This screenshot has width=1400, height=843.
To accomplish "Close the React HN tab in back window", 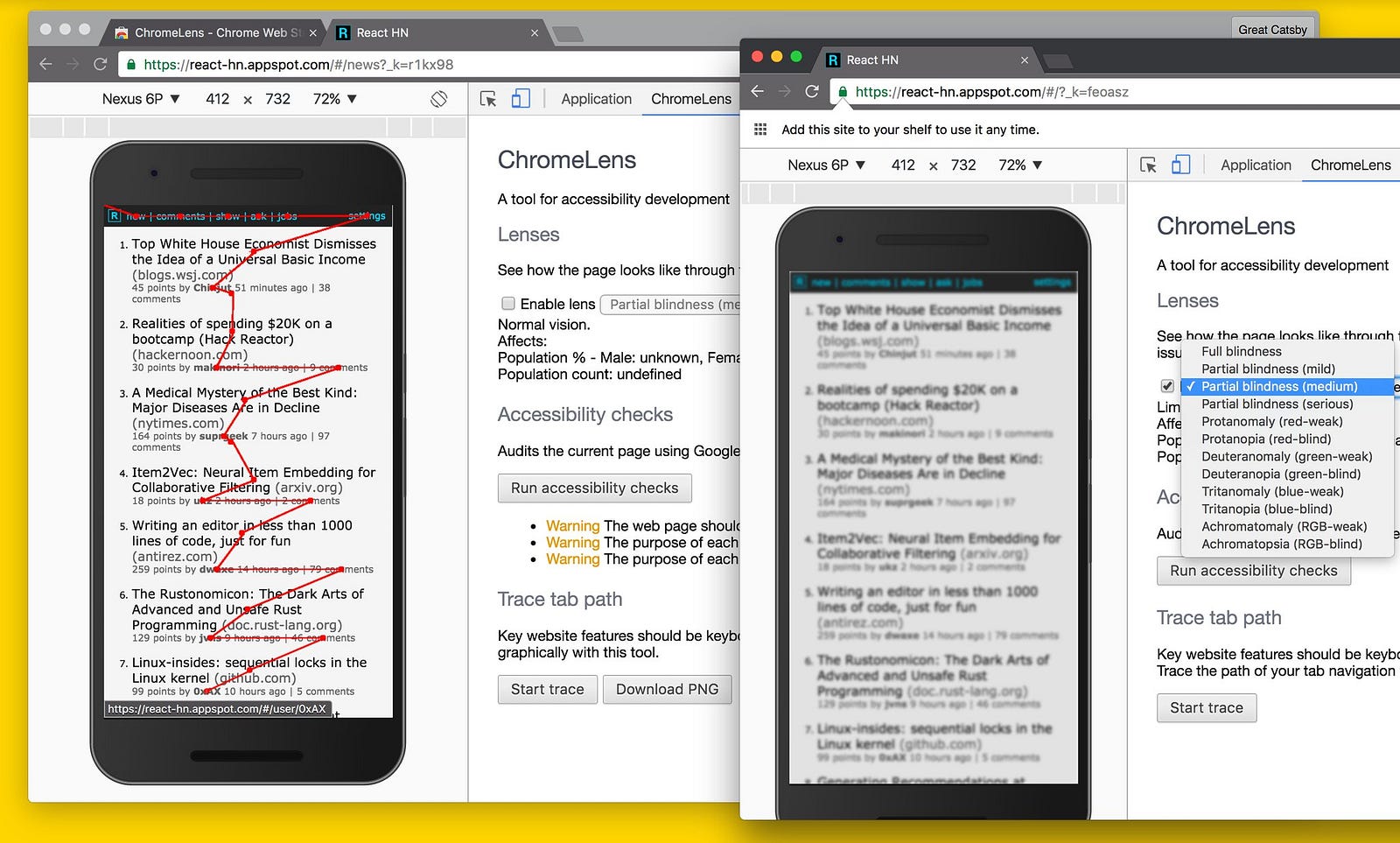I will click(x=535, y=32).
